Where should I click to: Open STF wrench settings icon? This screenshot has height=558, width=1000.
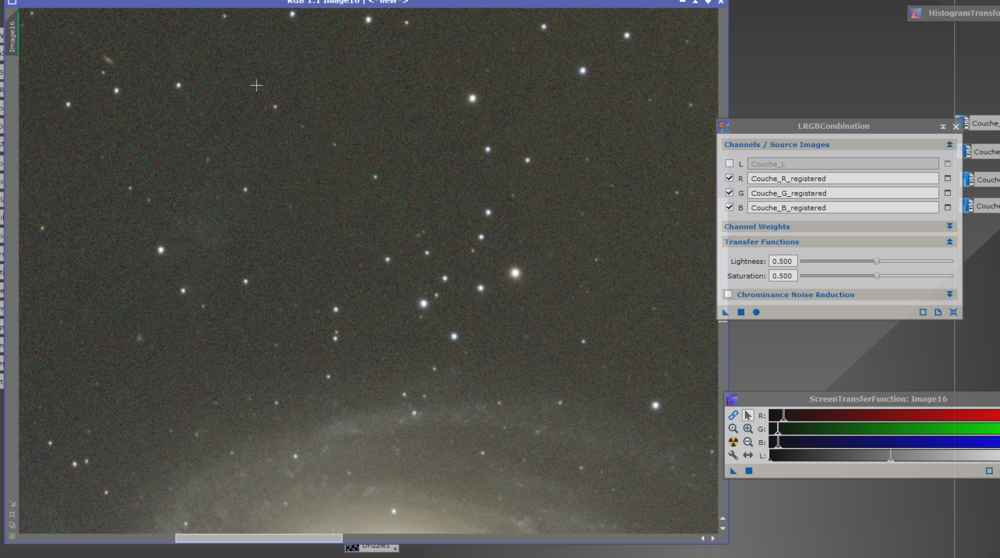click(x=733, y=455)
